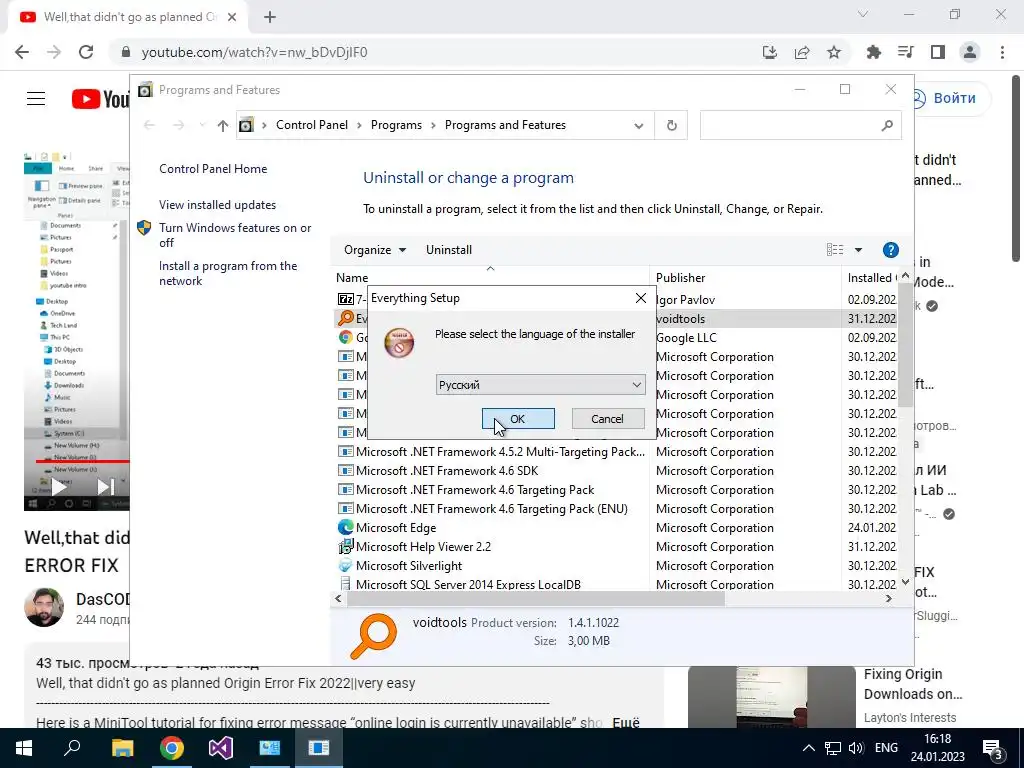1024x768 pixels.
Task: Close the YouTube tab
Action: pos(232,18)
